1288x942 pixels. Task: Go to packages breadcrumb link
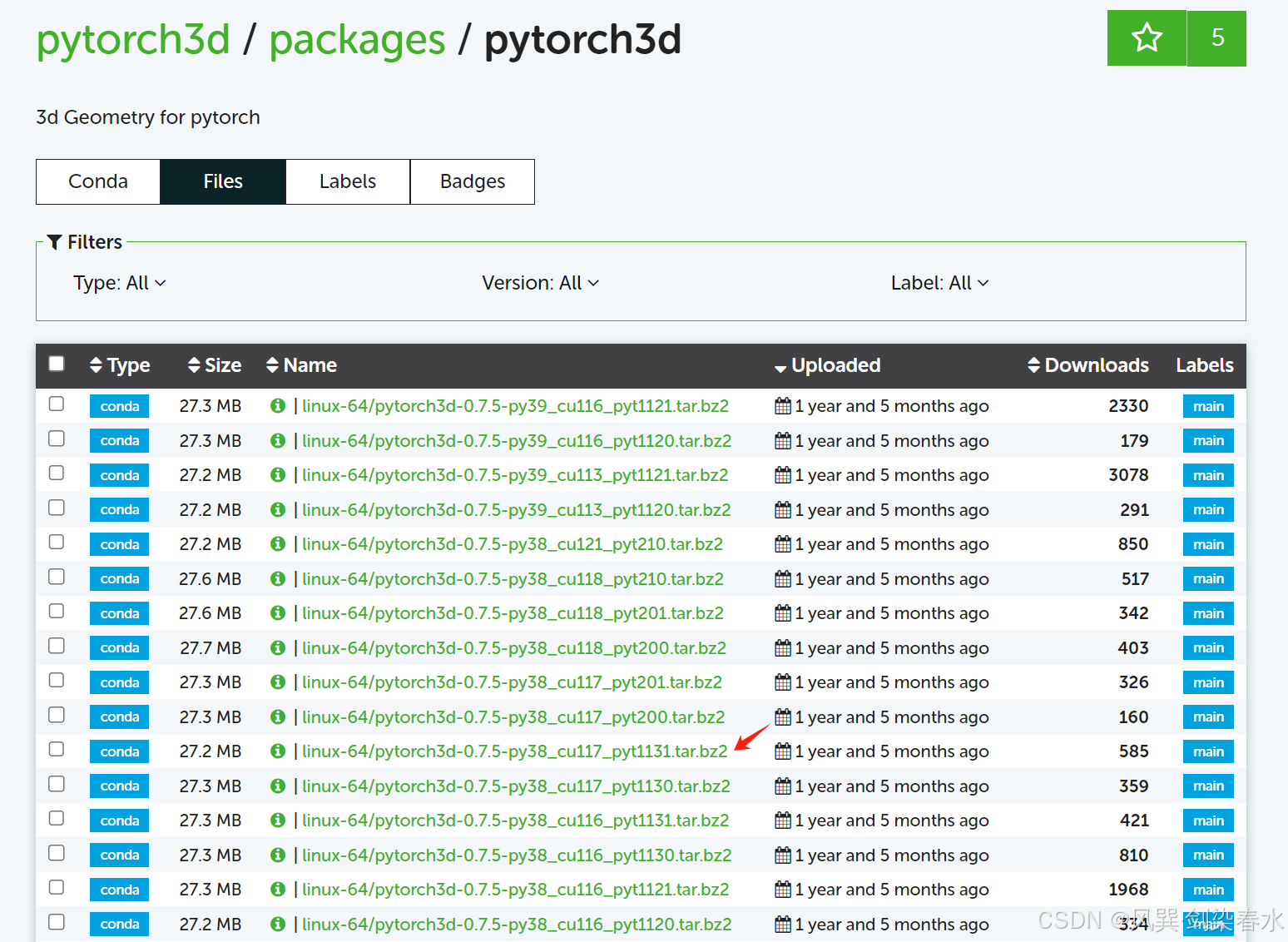357,40
